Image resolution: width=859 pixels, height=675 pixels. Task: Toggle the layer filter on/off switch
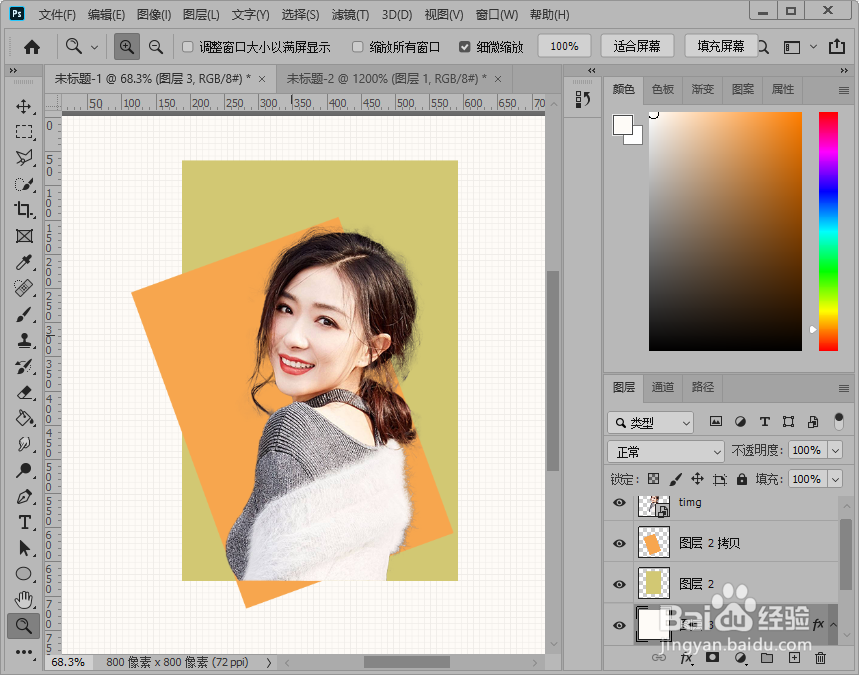pos(838,421)
